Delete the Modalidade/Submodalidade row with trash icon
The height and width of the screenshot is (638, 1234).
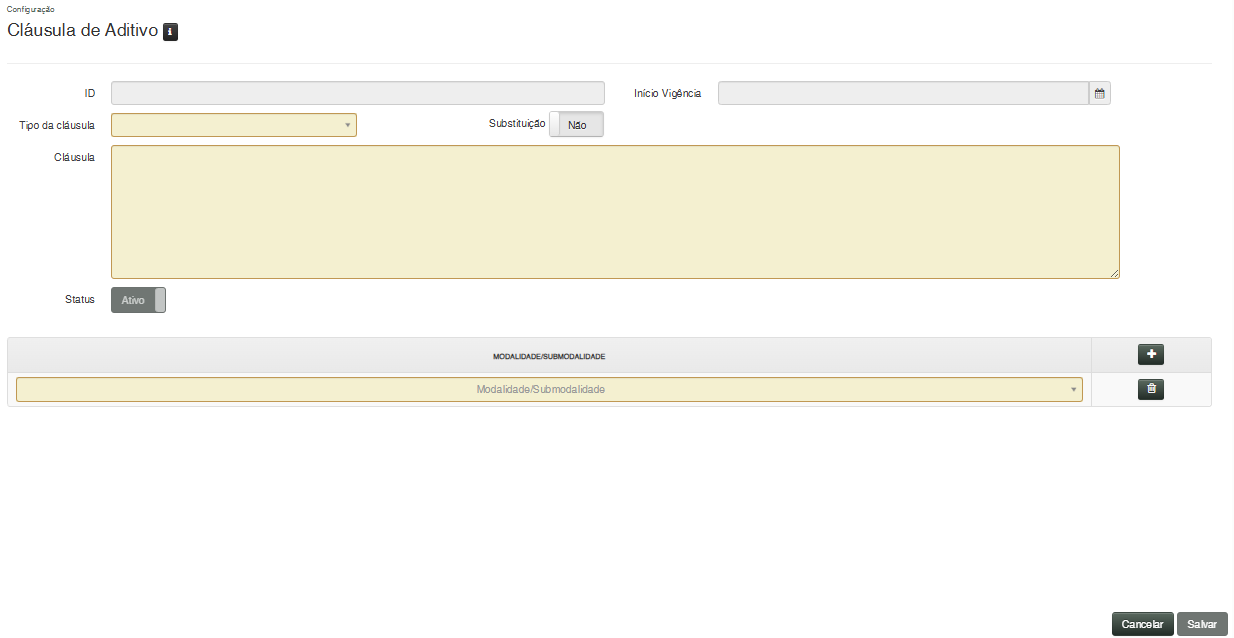tap(1151, 390)
